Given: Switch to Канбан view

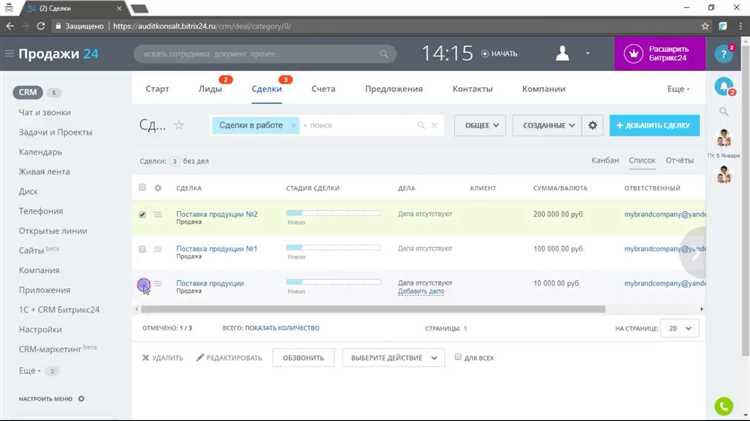Looking at the screenshot, I should click(605, 161).
